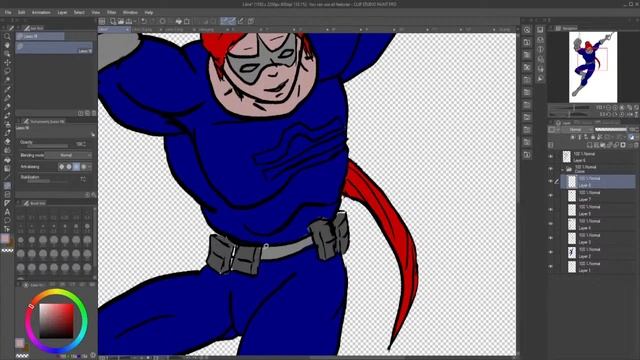Toggle the snap to ruler icon
This screenshot has height=360, width=640.
[224, 21]
